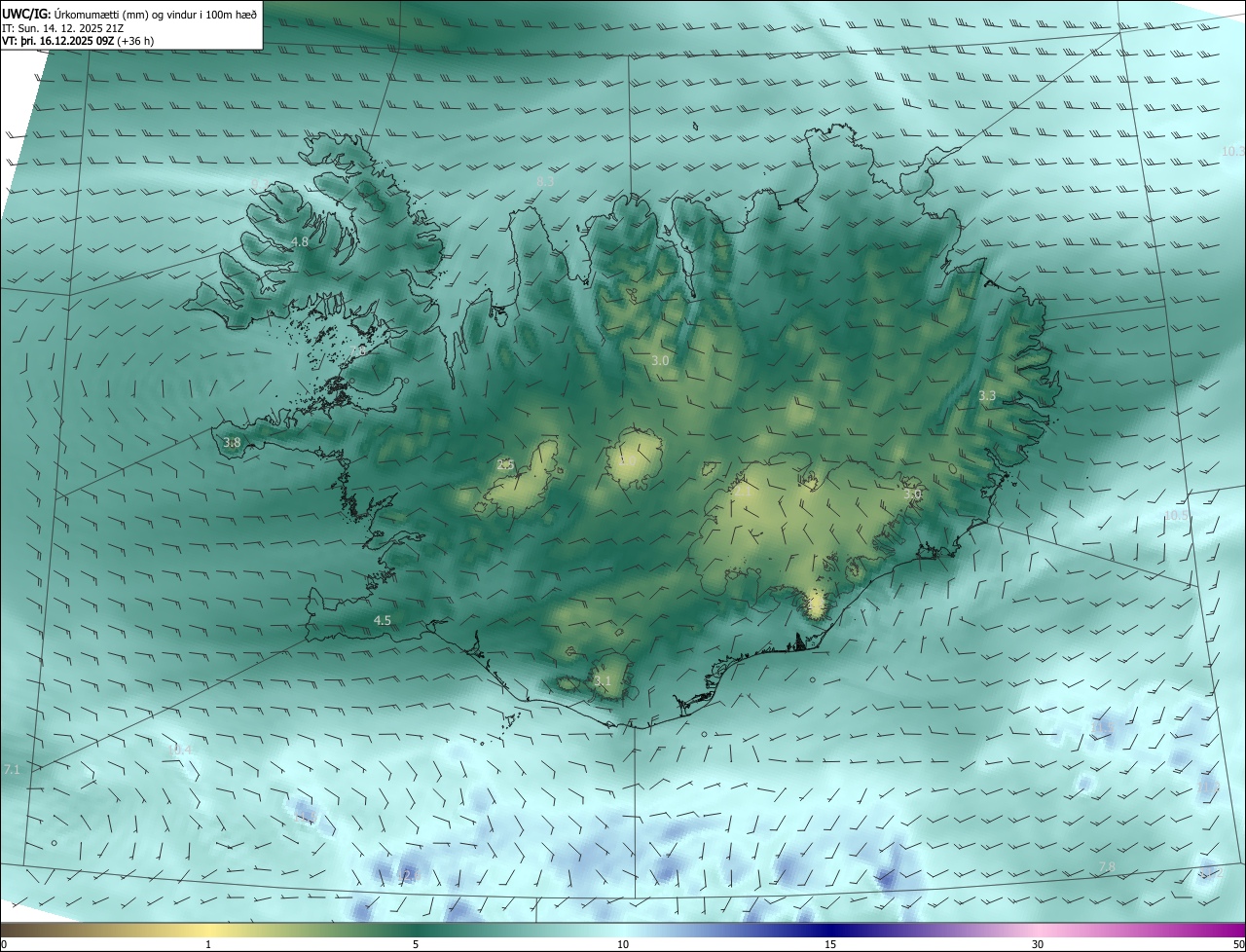Click the 0 tick on the color scale
Viewport: 1246px width, 952px height.
[4, 944]
